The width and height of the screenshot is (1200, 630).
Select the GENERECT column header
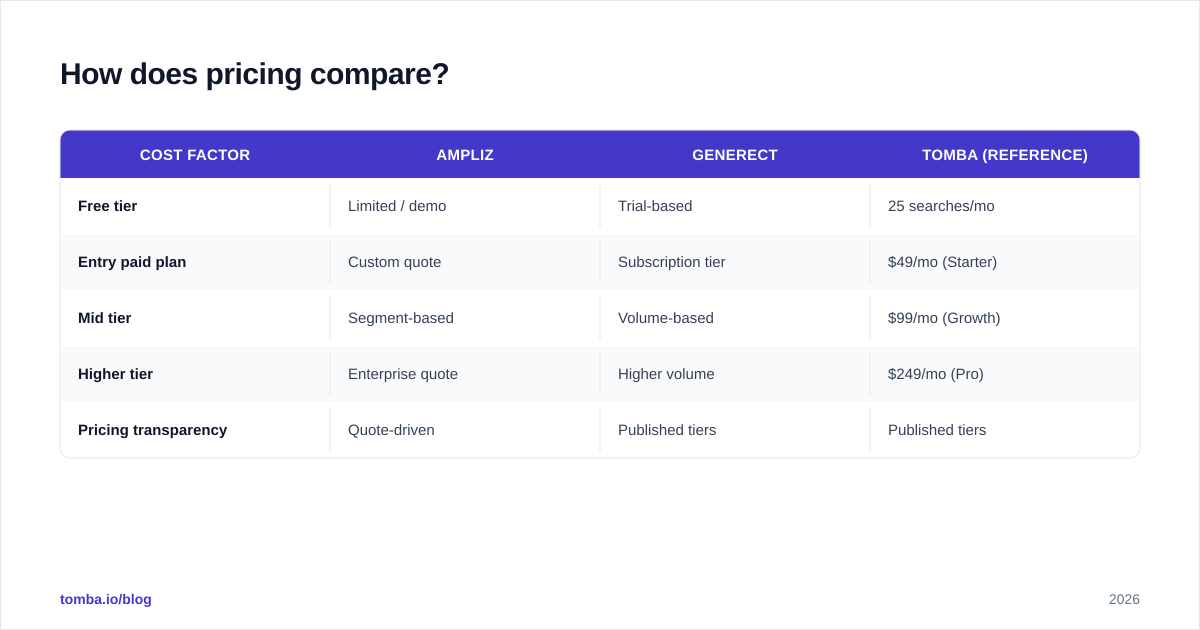pos(735,155)
